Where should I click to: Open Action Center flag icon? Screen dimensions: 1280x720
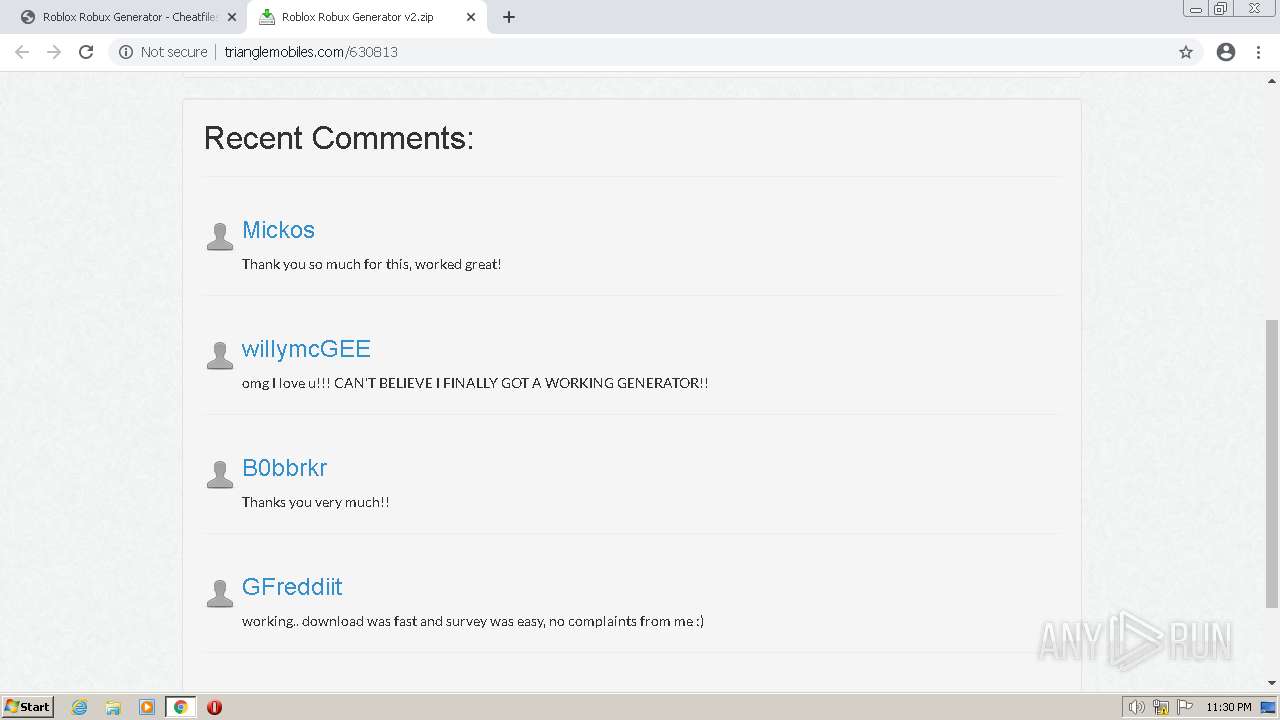click(x=1184, y=707)
